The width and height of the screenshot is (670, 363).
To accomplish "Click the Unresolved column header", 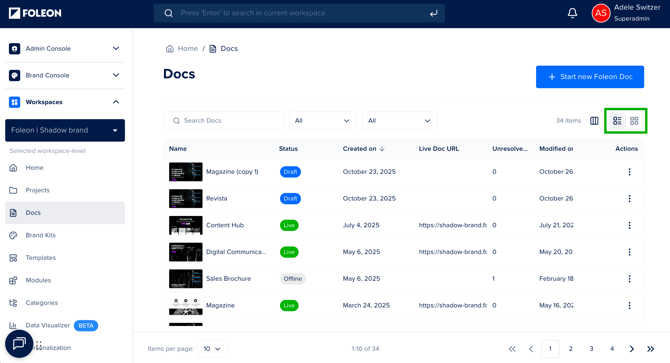I will coord(510,149).
